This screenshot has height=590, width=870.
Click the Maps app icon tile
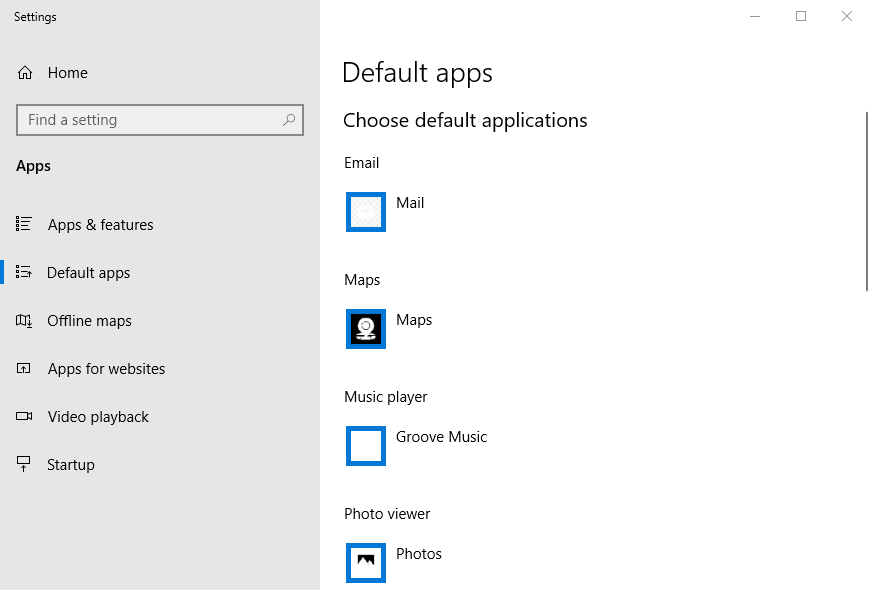[366, 329]
